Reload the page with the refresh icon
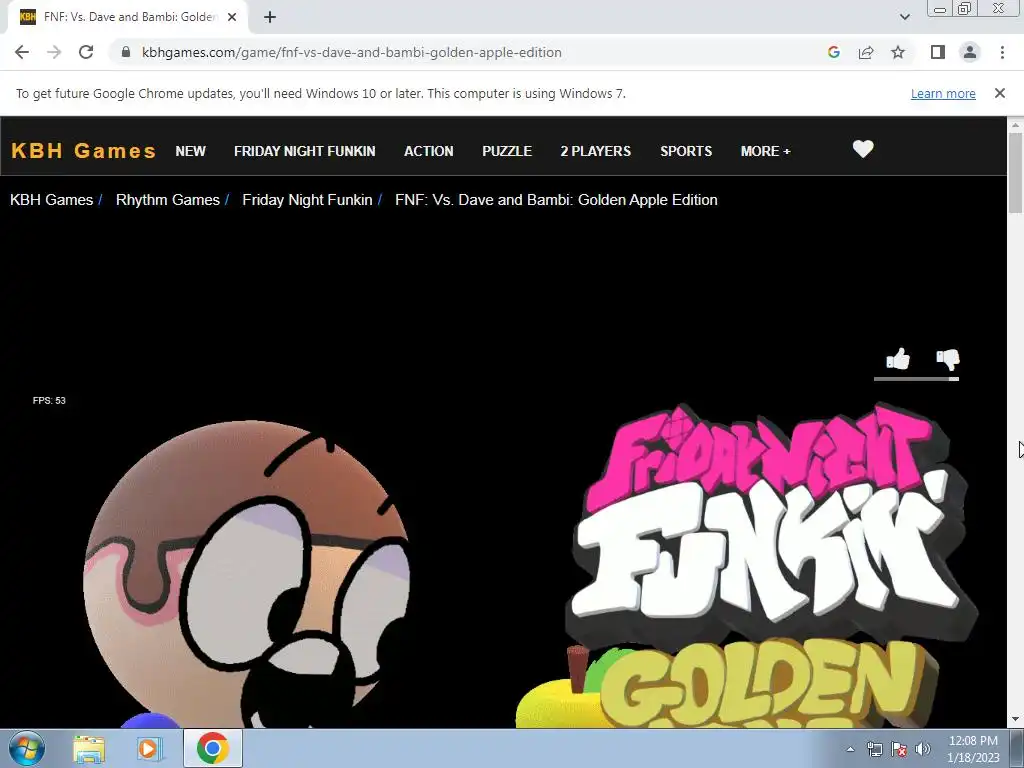 tap(86, 52)
